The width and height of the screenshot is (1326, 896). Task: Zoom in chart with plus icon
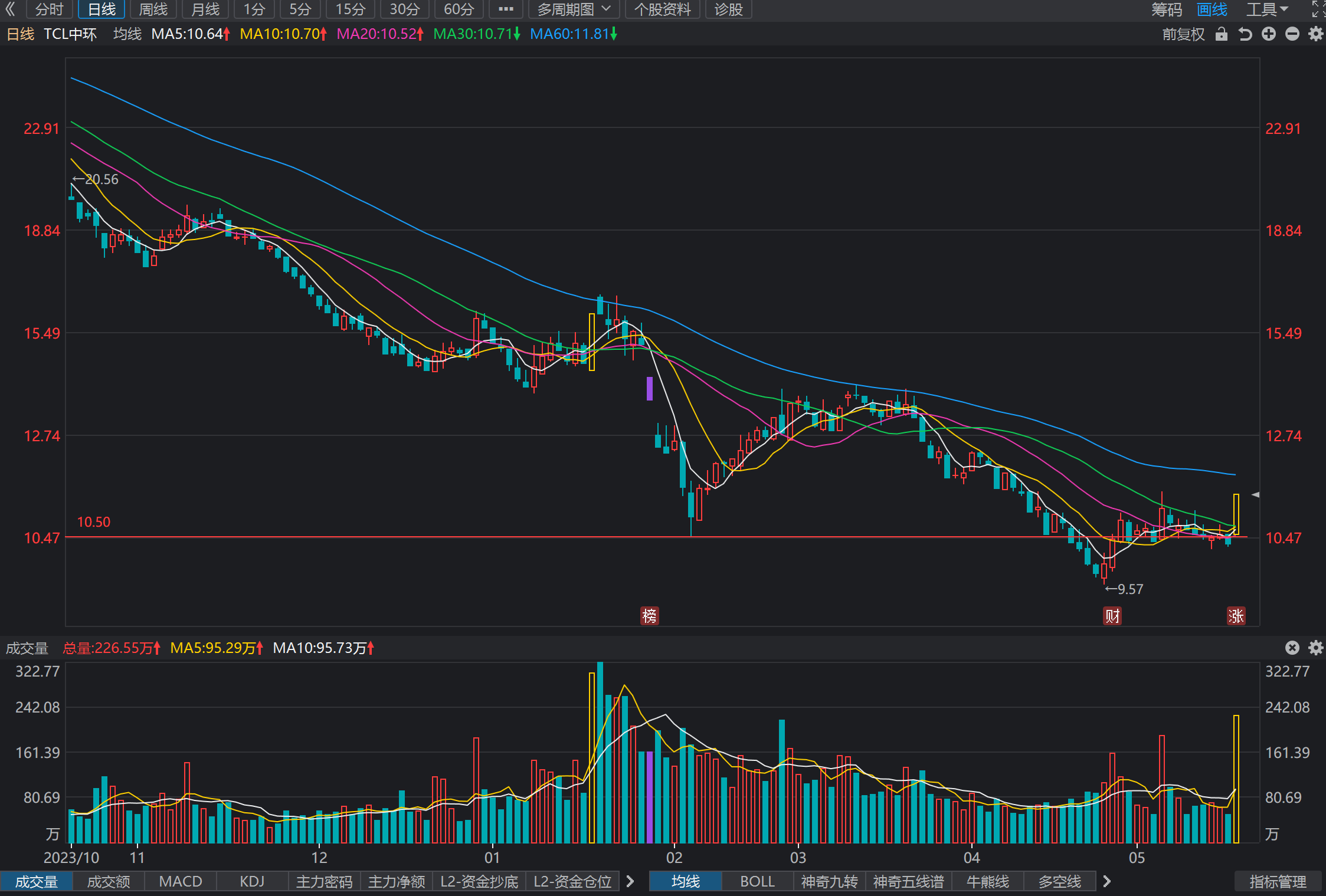(x=1269, y=34)
